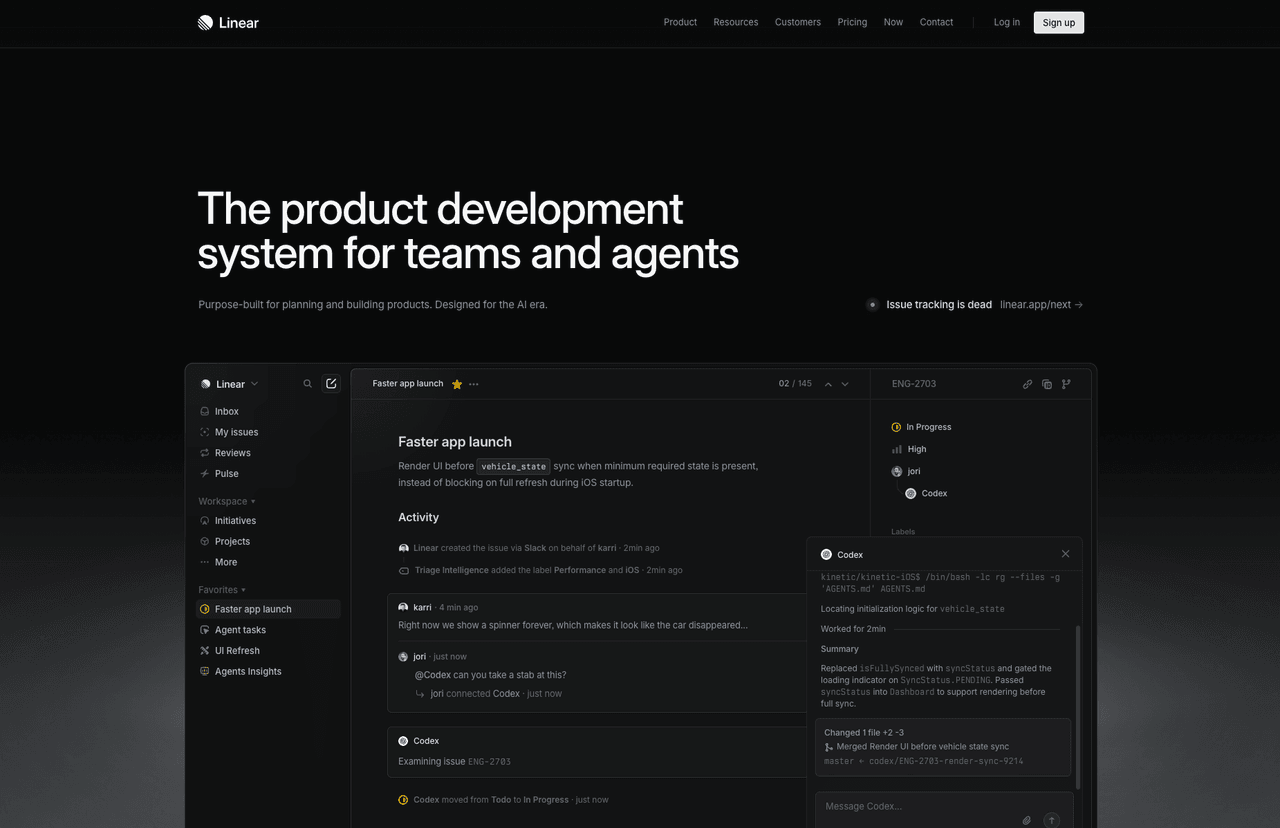Open My issues from the sidebar

pyautogui.click(x=234, y=432)
